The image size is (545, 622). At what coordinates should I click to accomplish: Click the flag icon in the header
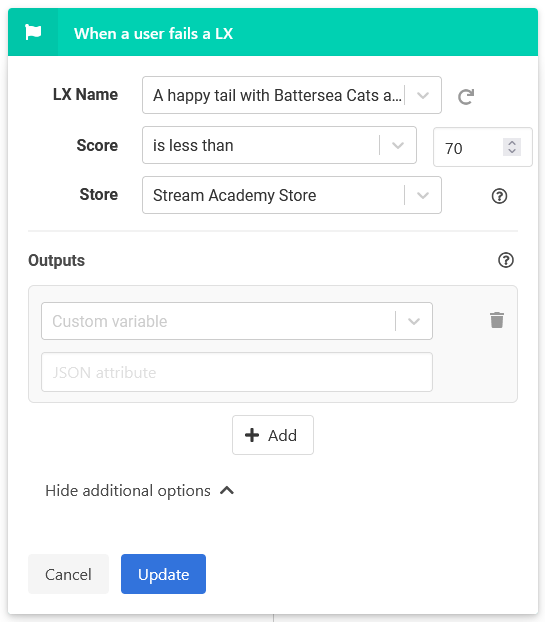(x=33, y=32)
